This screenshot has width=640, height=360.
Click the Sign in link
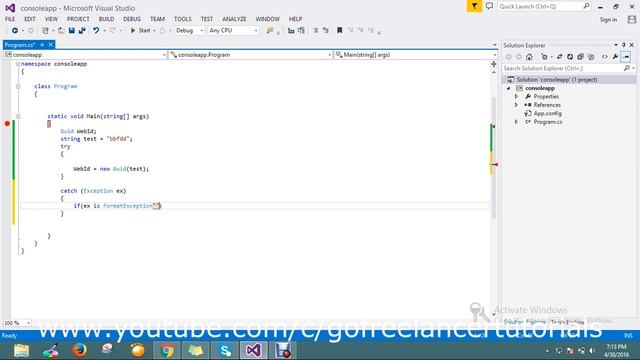tap(608, 20)
